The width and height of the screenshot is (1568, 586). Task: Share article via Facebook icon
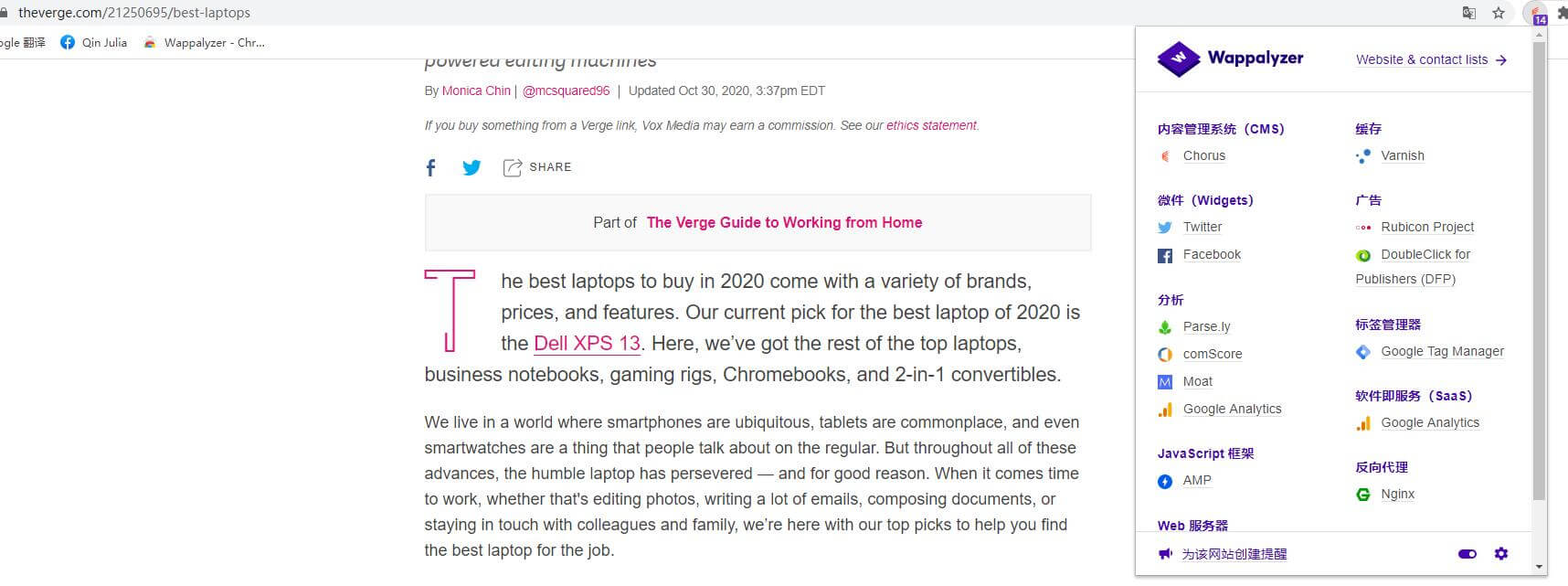click(431, 167)
